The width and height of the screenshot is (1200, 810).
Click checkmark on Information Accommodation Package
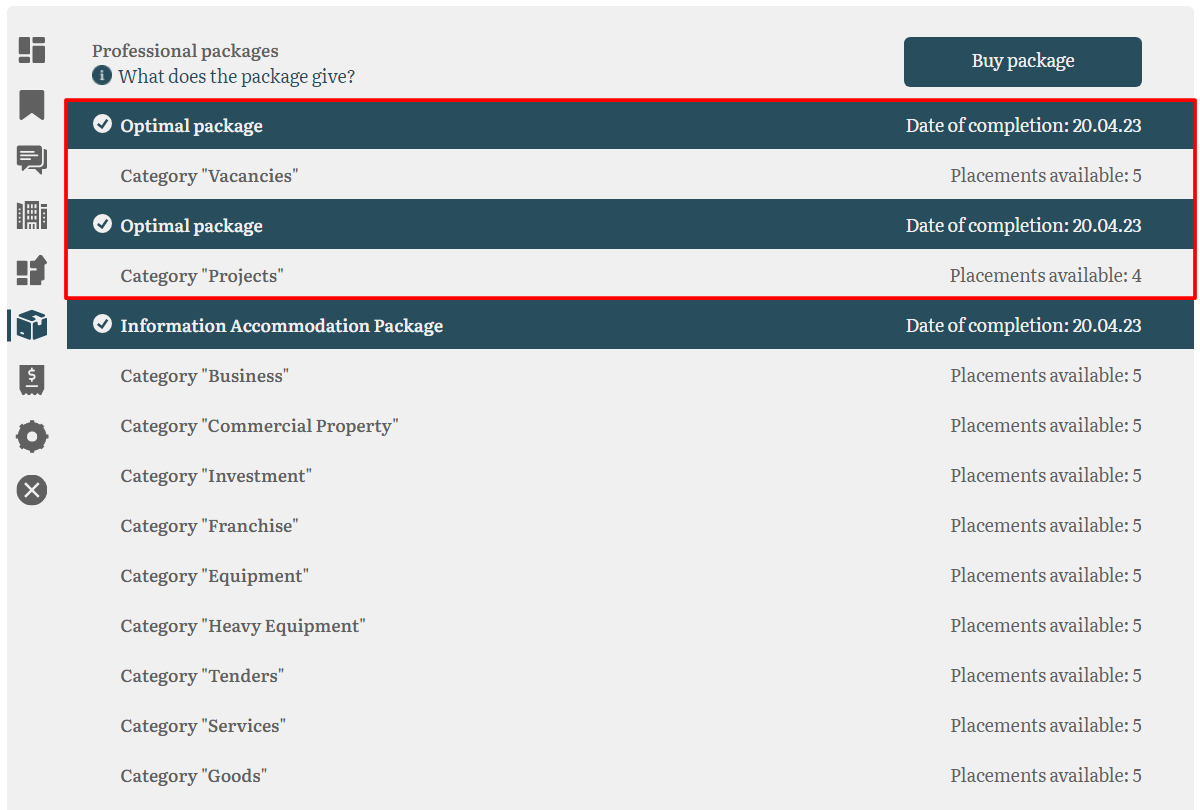pyautogui.click(x=102, y=325)
